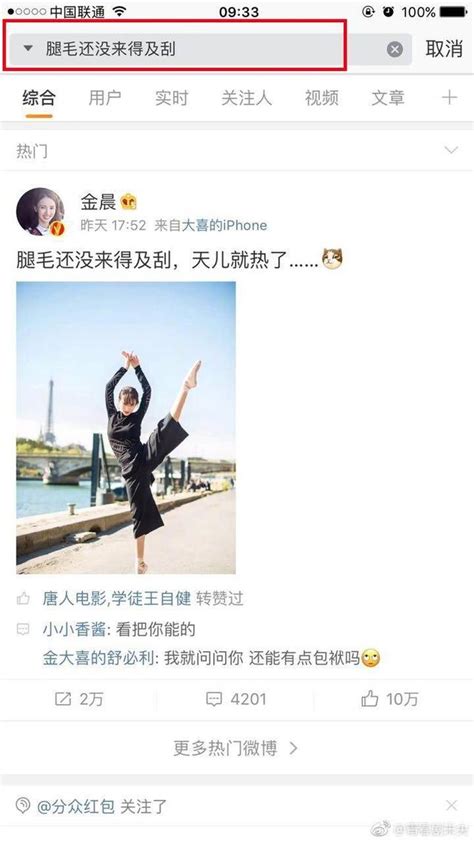Switch to the 用户 tab
Viewport: 474px width, 842px height.
(105, 98)
